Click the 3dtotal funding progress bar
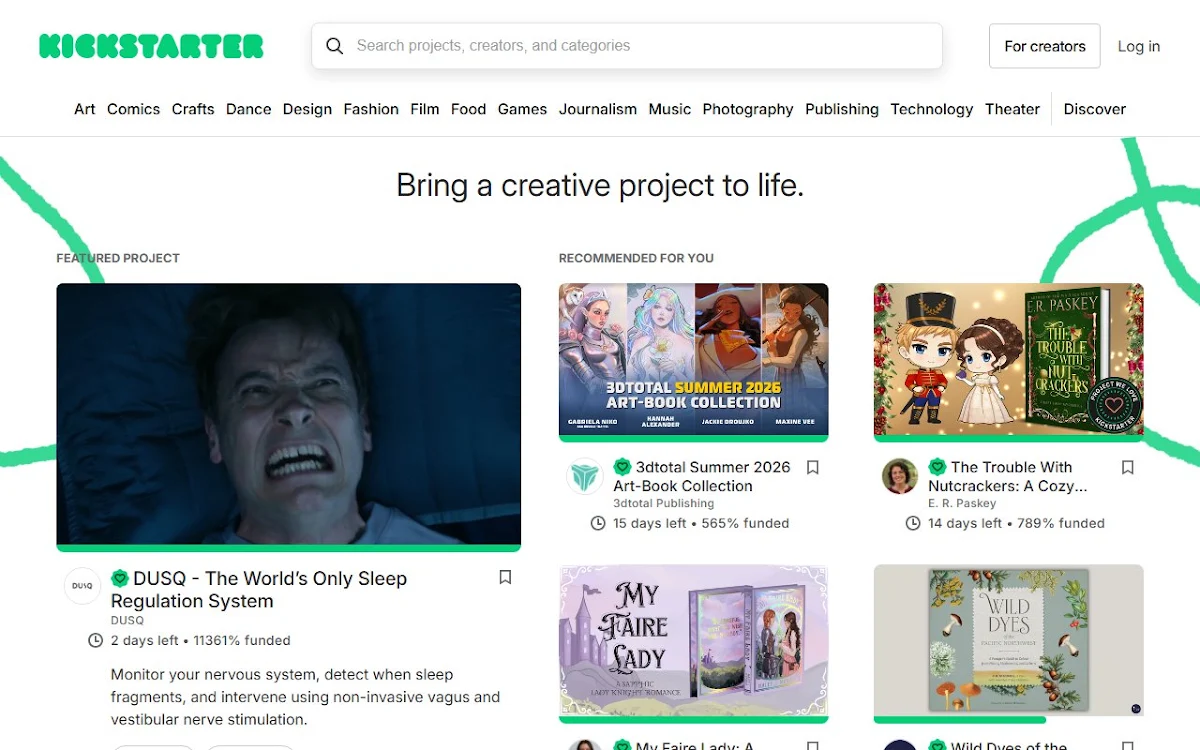The height and width of the screenshot is (750, 1200). [x=694, y=438]
